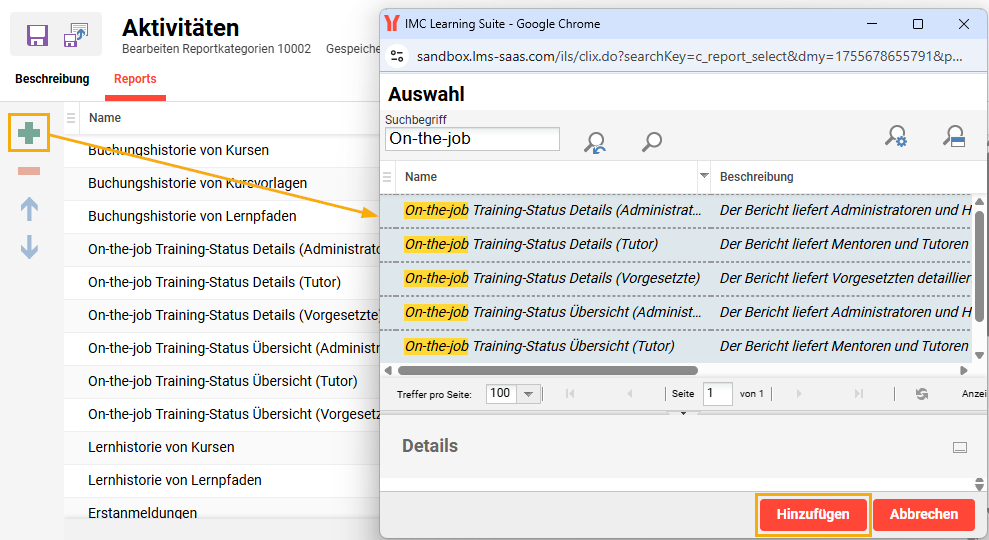The width and height of the screenshot is (989, 540).
Task: Click the save search magnifier icon
Action: (x=954, y=137)
